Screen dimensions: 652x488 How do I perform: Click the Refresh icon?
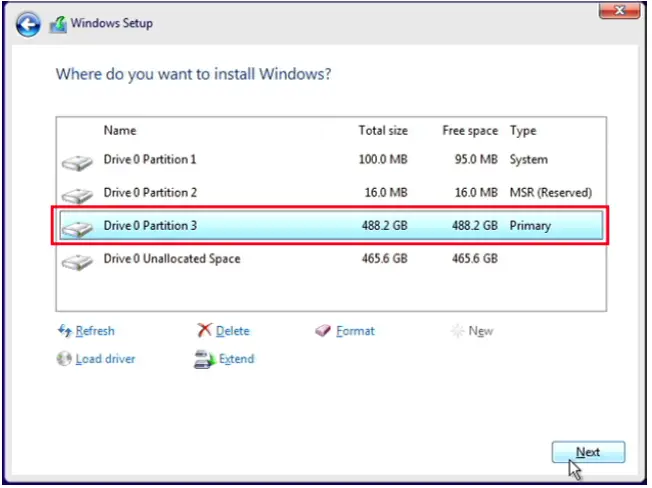pyautogui.click(x=65, y=331)
